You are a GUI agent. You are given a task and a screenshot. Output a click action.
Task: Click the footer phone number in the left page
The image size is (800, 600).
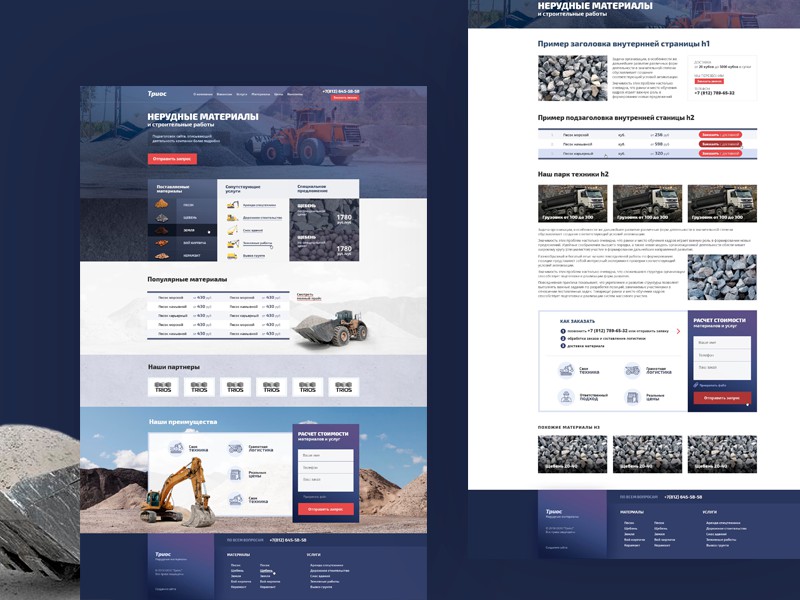288,540
